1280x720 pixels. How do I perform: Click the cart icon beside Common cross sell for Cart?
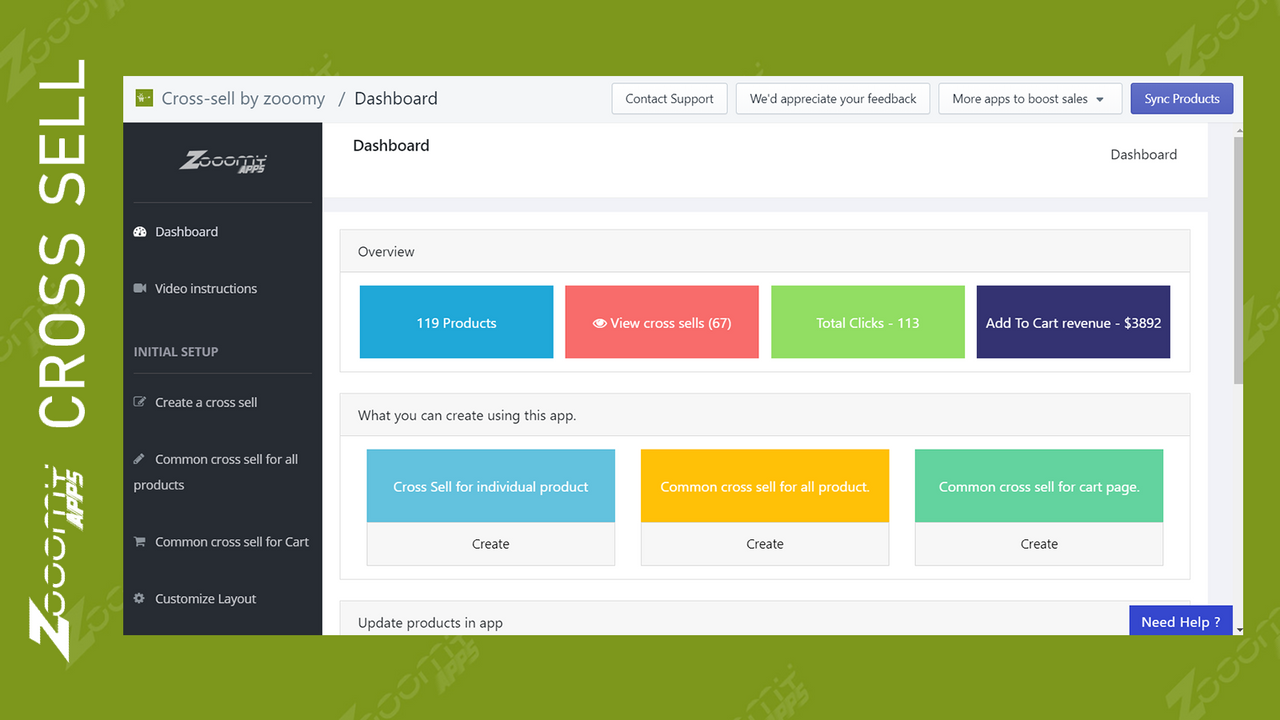coord(140,542)
